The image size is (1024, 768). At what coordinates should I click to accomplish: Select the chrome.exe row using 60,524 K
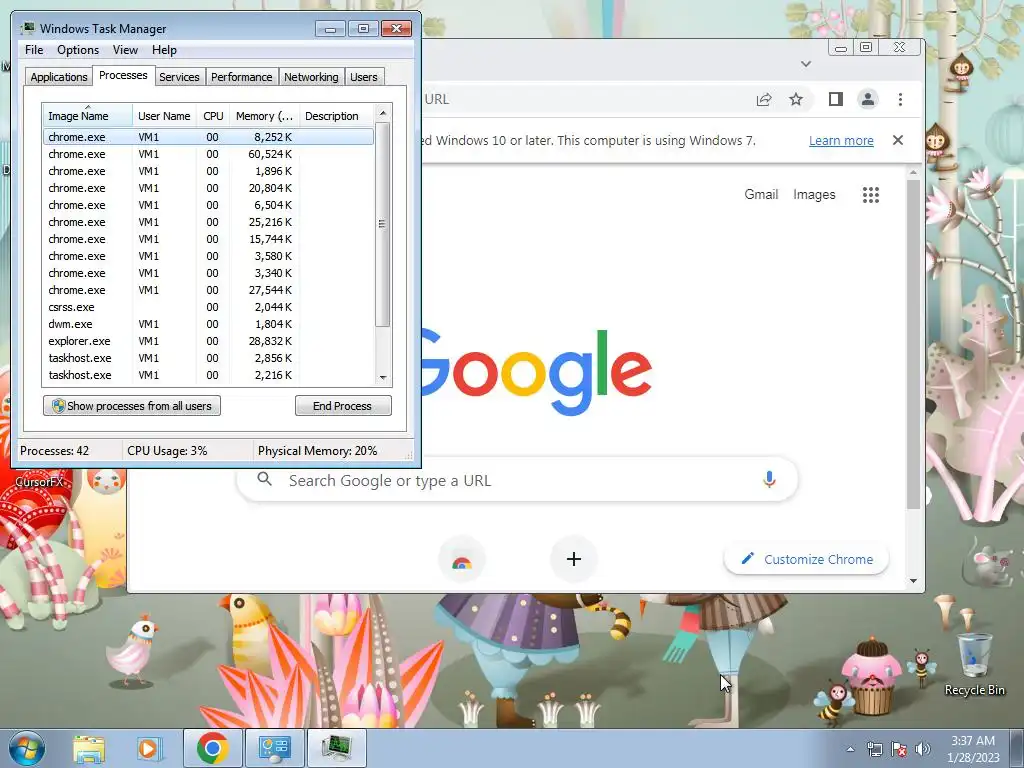[209, 154]
